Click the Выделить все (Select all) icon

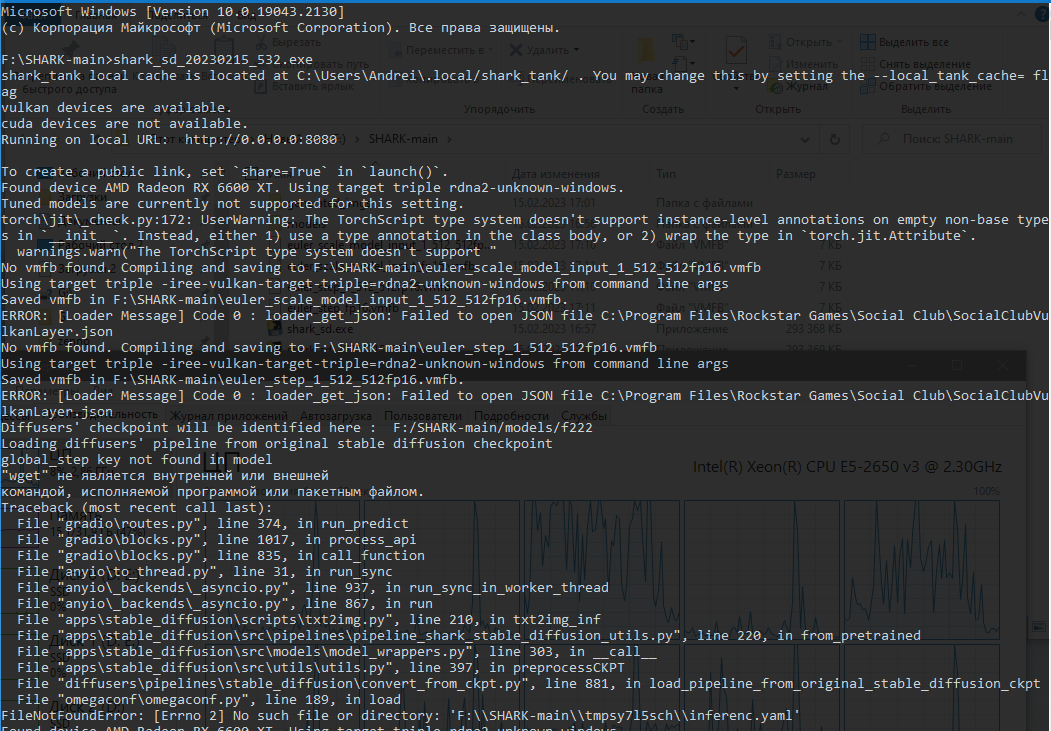867,42
